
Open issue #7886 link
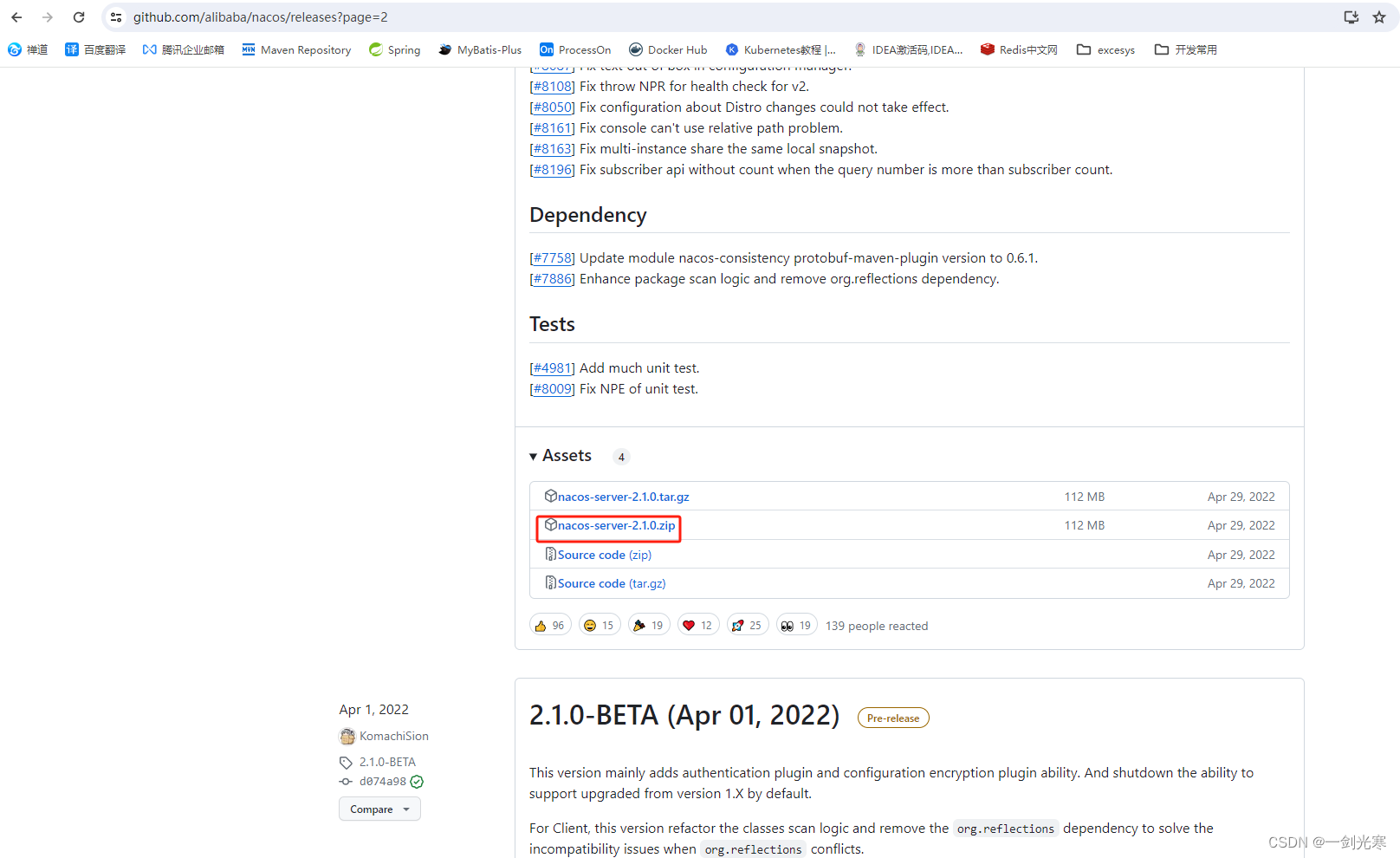tap(553, 279)
